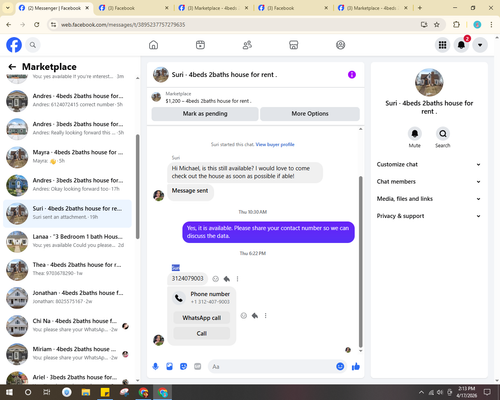
Task: React to the Phone number card
Action: [244, 315]
